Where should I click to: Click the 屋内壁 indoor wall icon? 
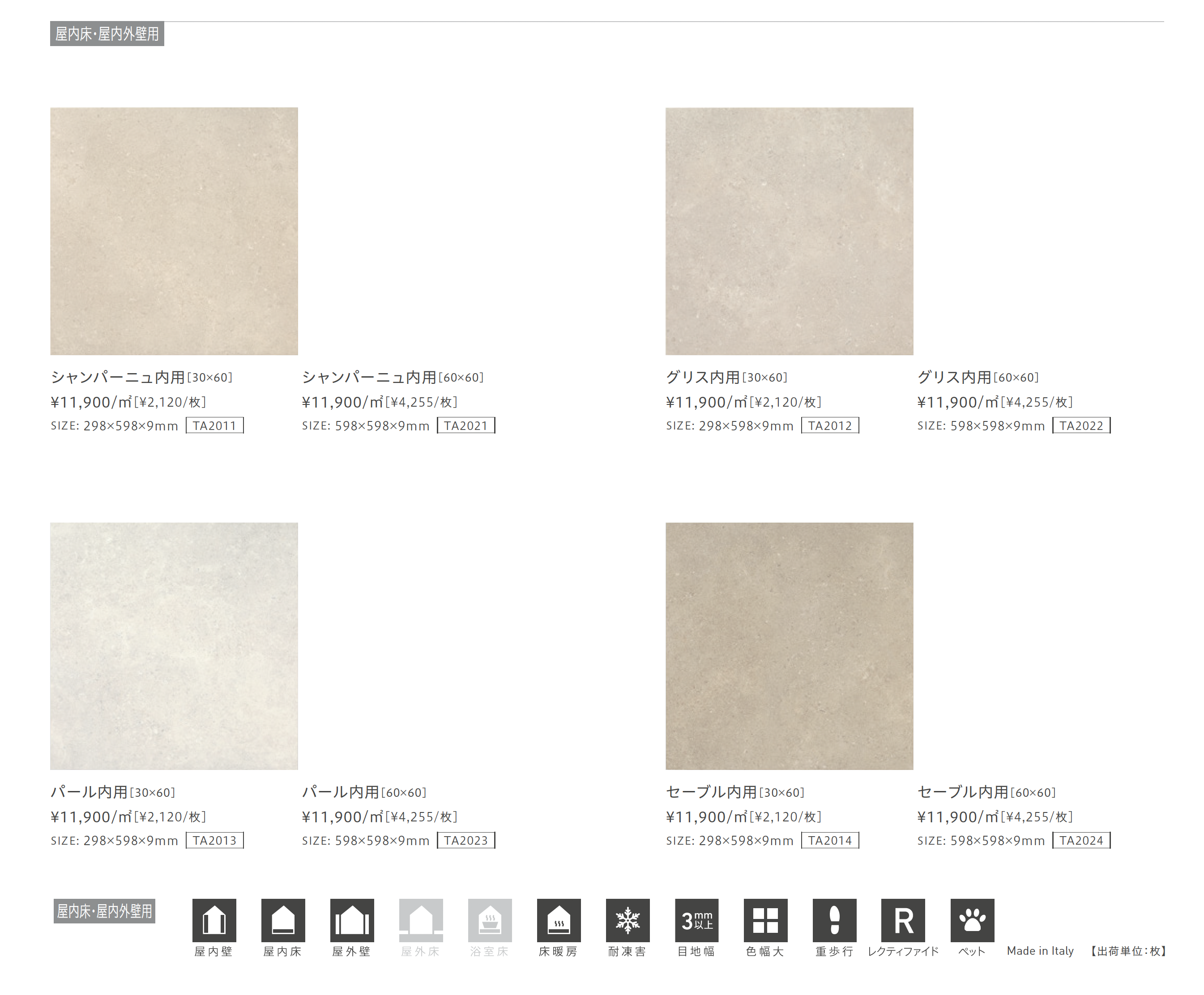point(214,920)
